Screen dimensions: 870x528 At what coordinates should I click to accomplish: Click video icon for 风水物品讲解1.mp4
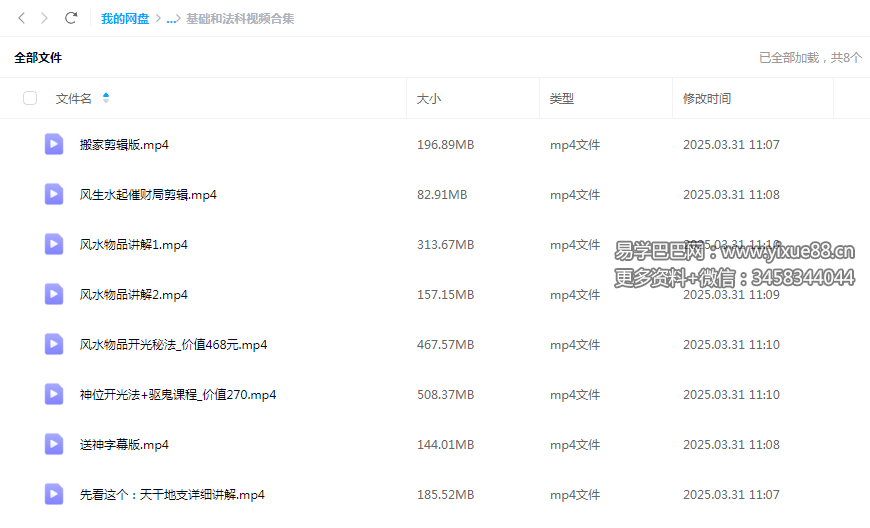point(54,244)
